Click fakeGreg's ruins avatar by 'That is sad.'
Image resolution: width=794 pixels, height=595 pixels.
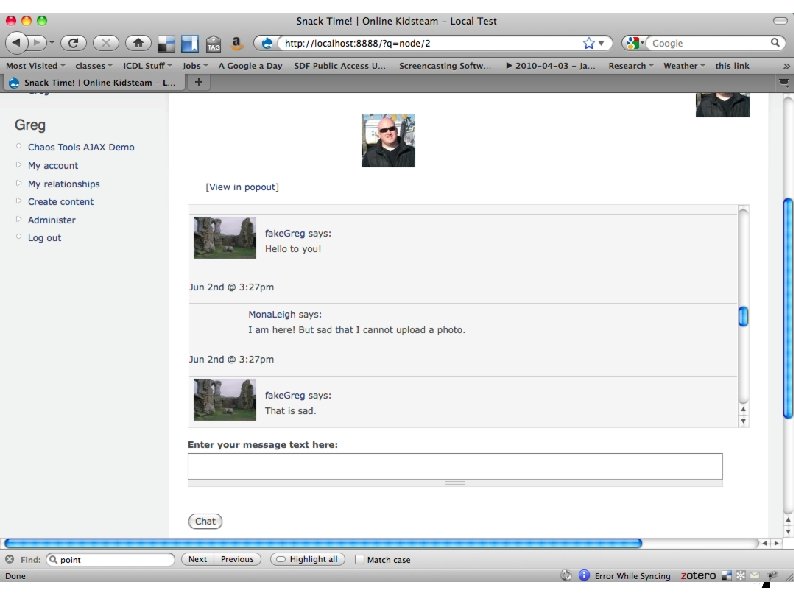pos(225,400)
